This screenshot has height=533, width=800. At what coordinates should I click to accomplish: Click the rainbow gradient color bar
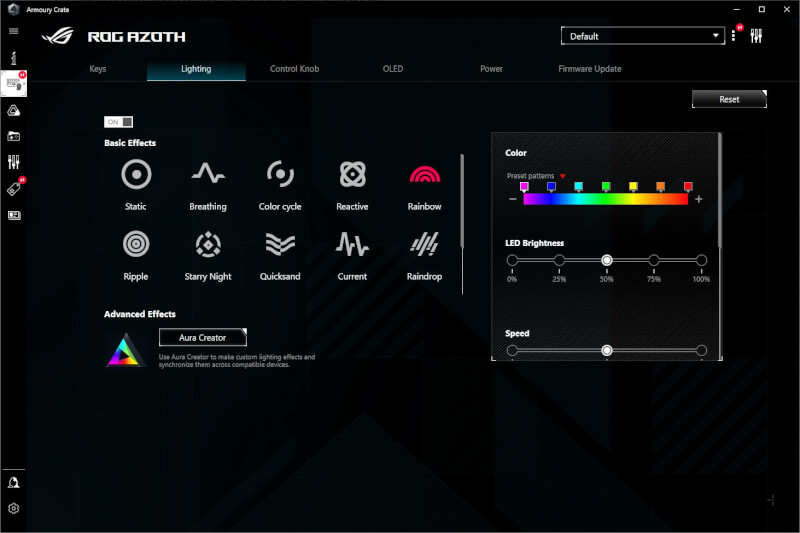pyautogui.click(x=606, y=199)
